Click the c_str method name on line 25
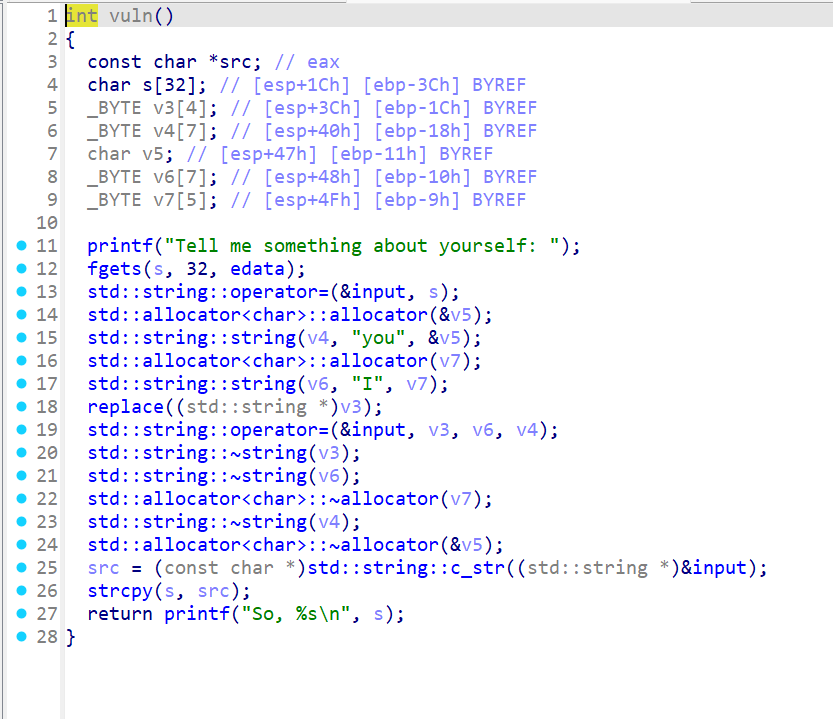 [485, 568]
